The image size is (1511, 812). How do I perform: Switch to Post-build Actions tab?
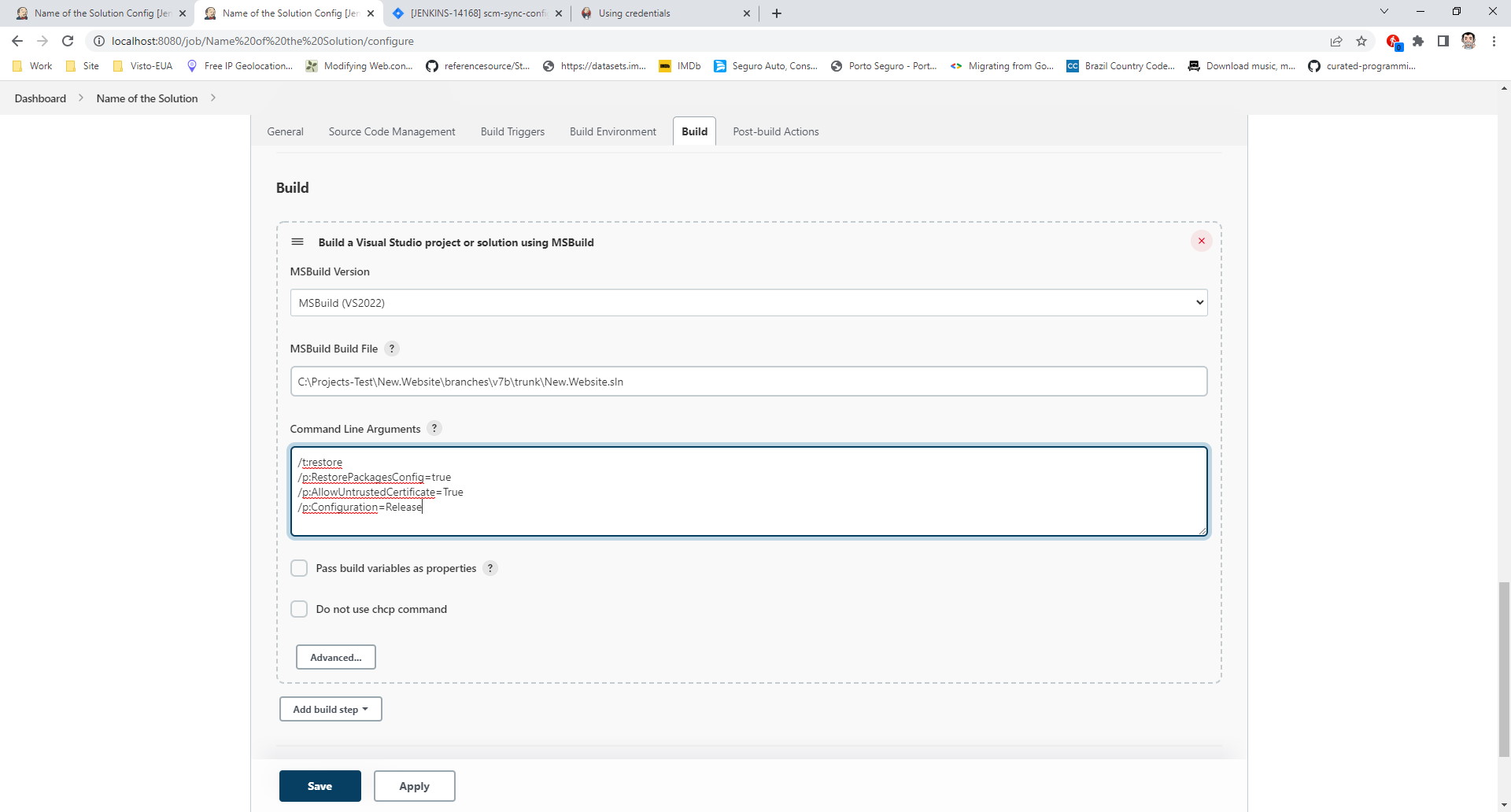(775, 131)
